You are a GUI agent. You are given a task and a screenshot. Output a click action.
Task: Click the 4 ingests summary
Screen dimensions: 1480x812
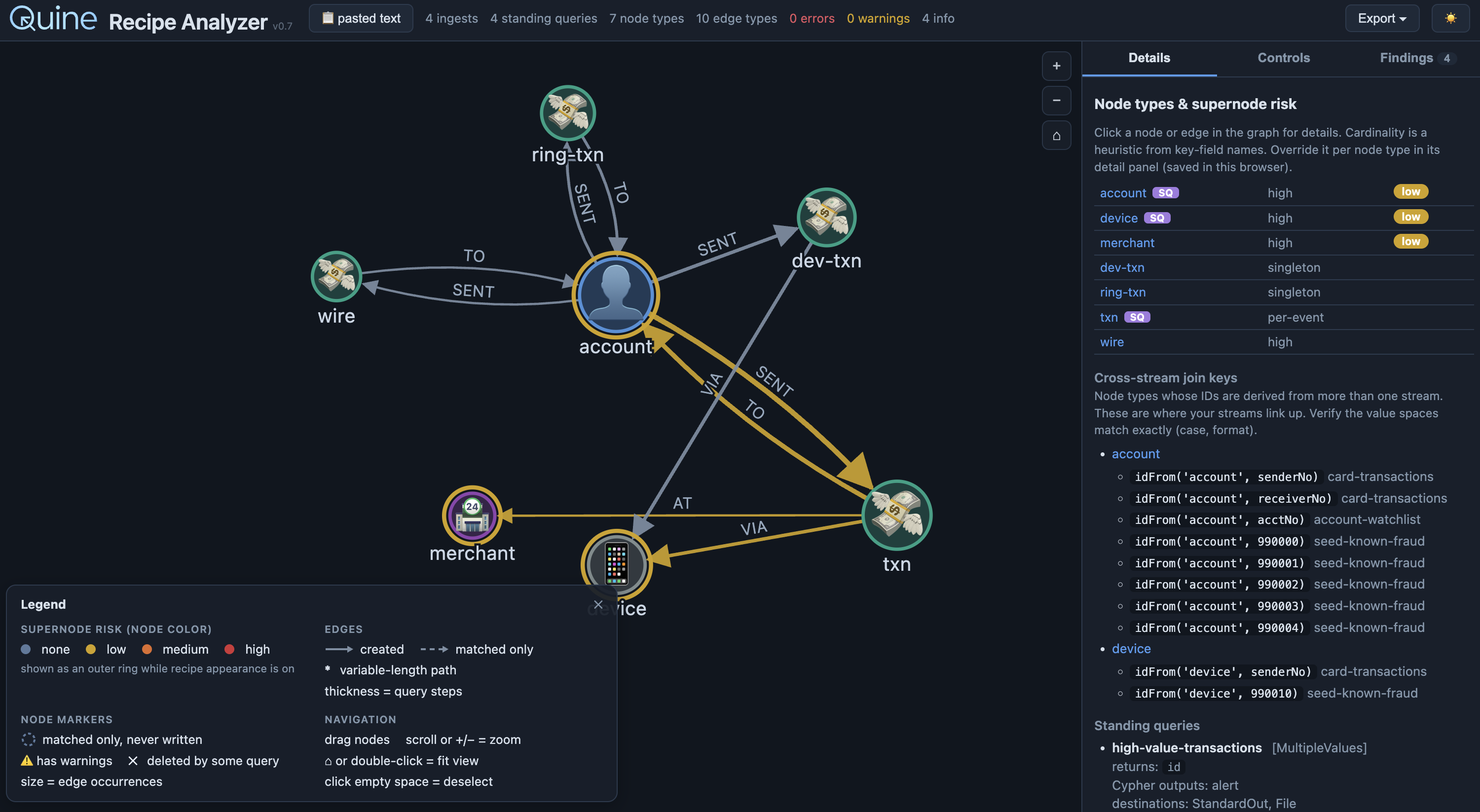click(x=451, y=18)
